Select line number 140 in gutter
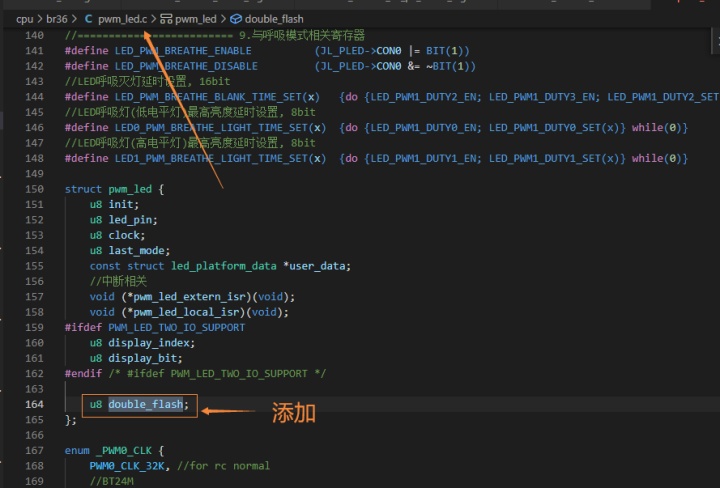The width and height of the screenshot is (720, 488). coord(34,35)
